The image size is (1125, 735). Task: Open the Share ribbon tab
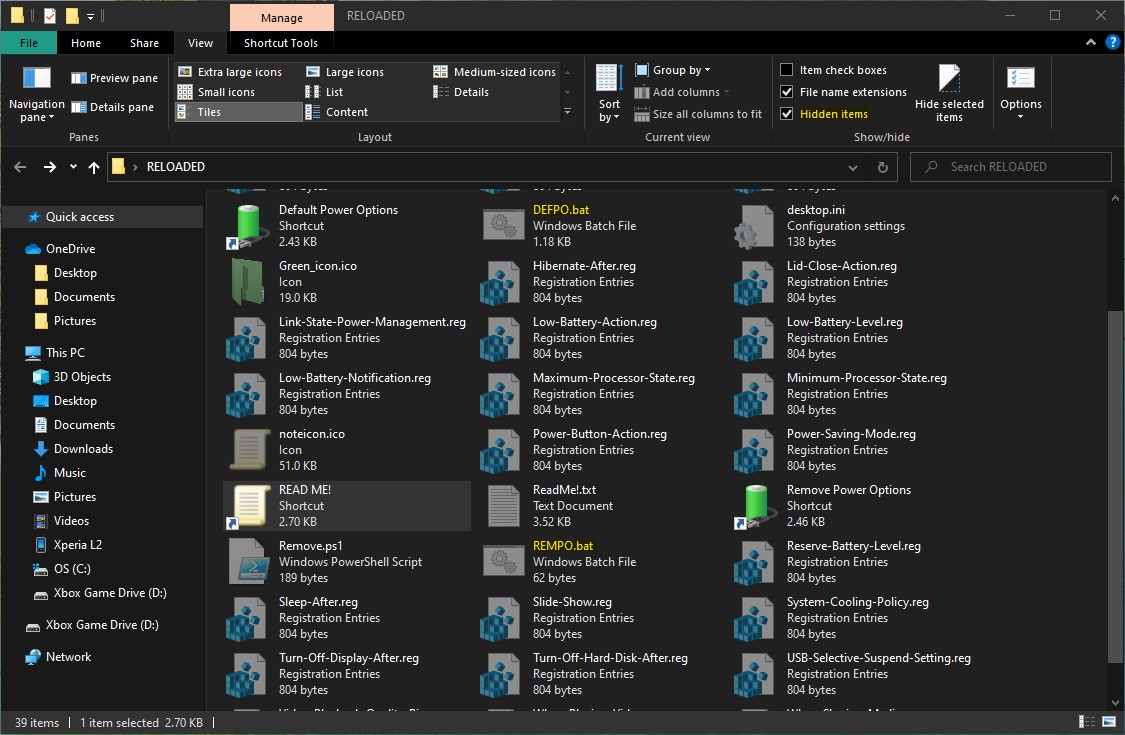point(144,43)
